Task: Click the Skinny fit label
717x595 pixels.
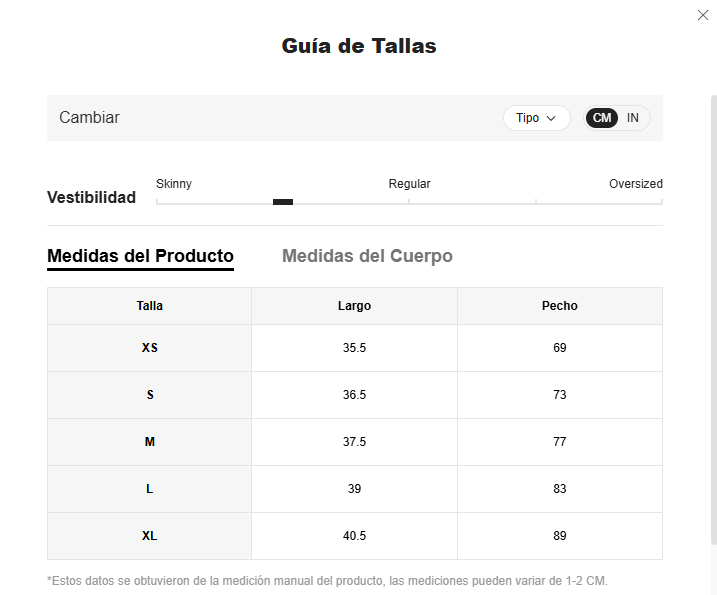Action: (174, 184)
